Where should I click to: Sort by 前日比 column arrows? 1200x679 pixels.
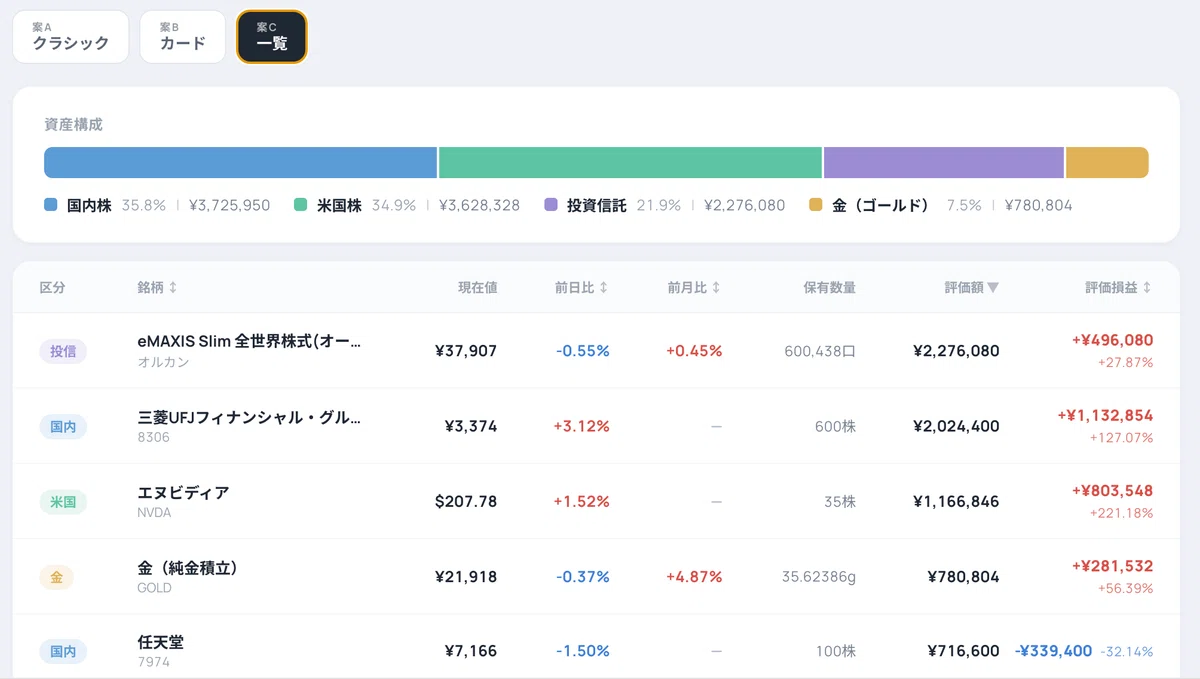click(604, 288)
